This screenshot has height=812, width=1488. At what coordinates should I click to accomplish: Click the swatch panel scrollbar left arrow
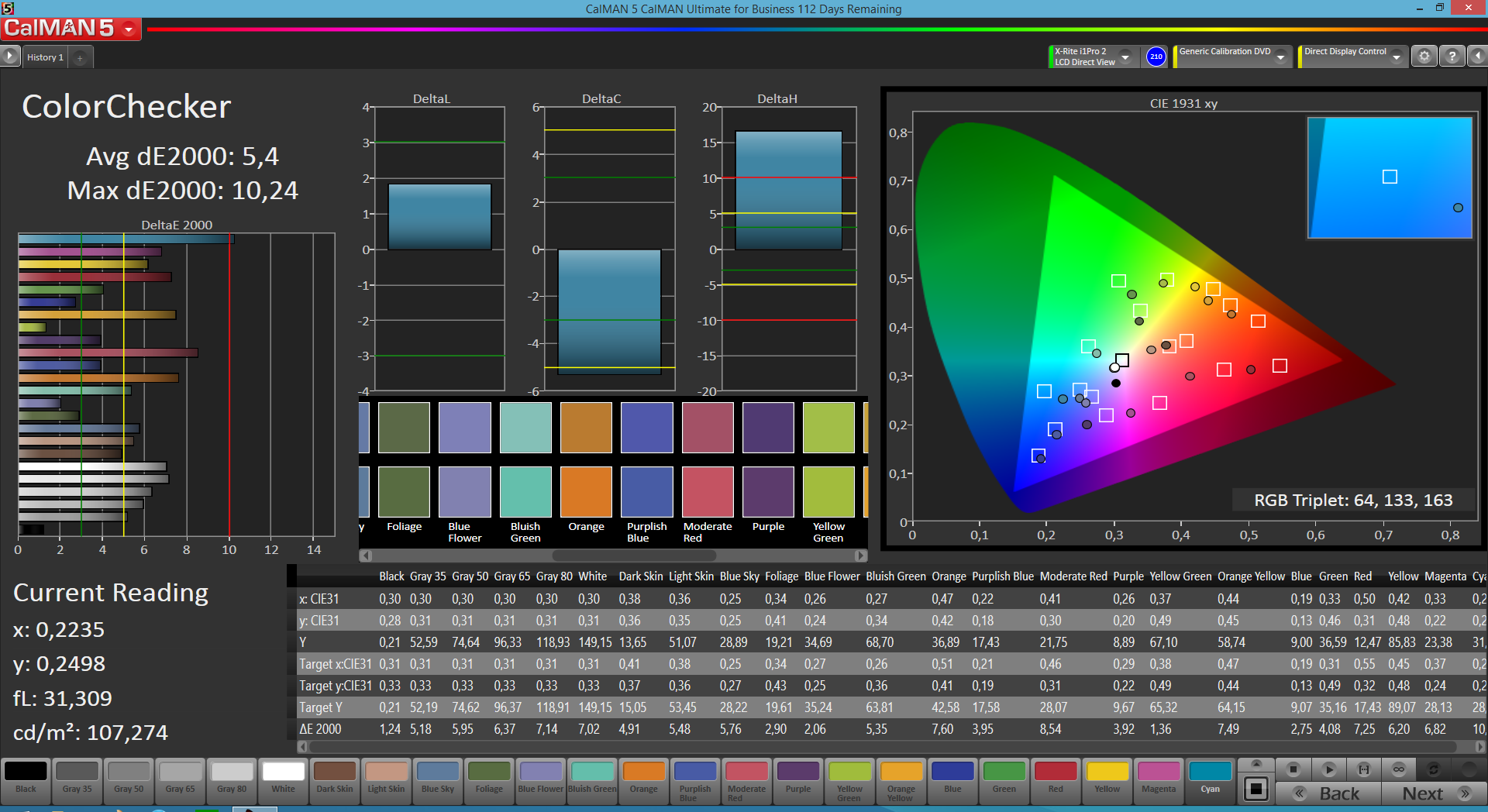(366, 556)
